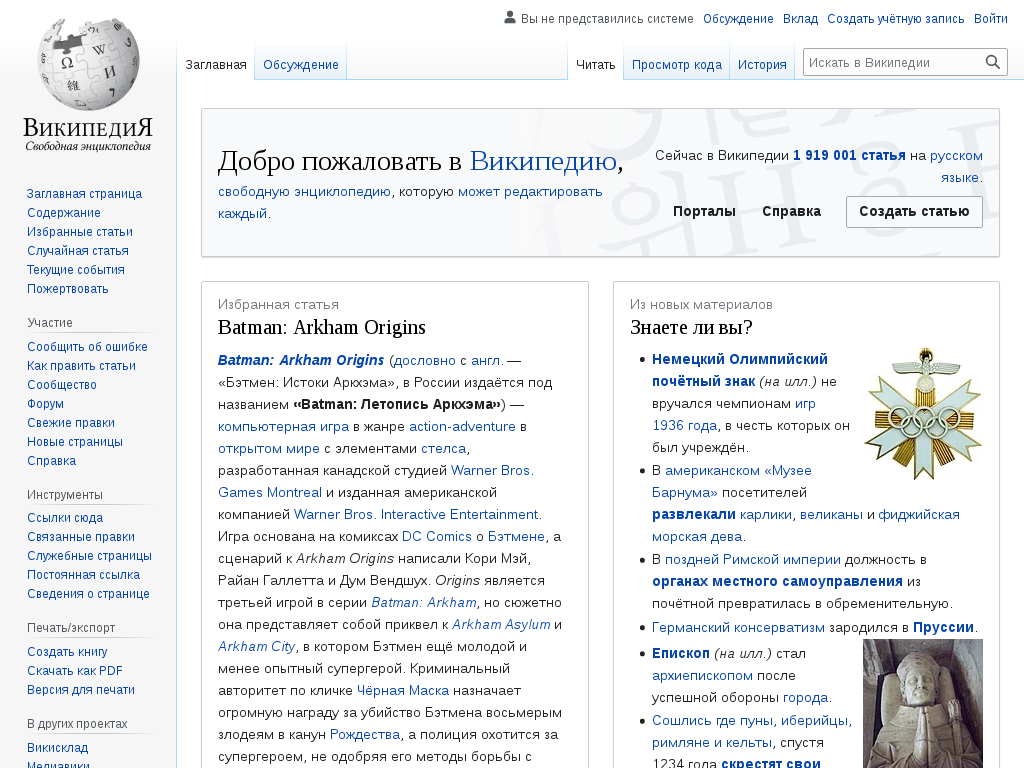Open «Избранные статьи» in the sidebar
The width and height of the screenshot is (1024, 768).
coord(80,232)
